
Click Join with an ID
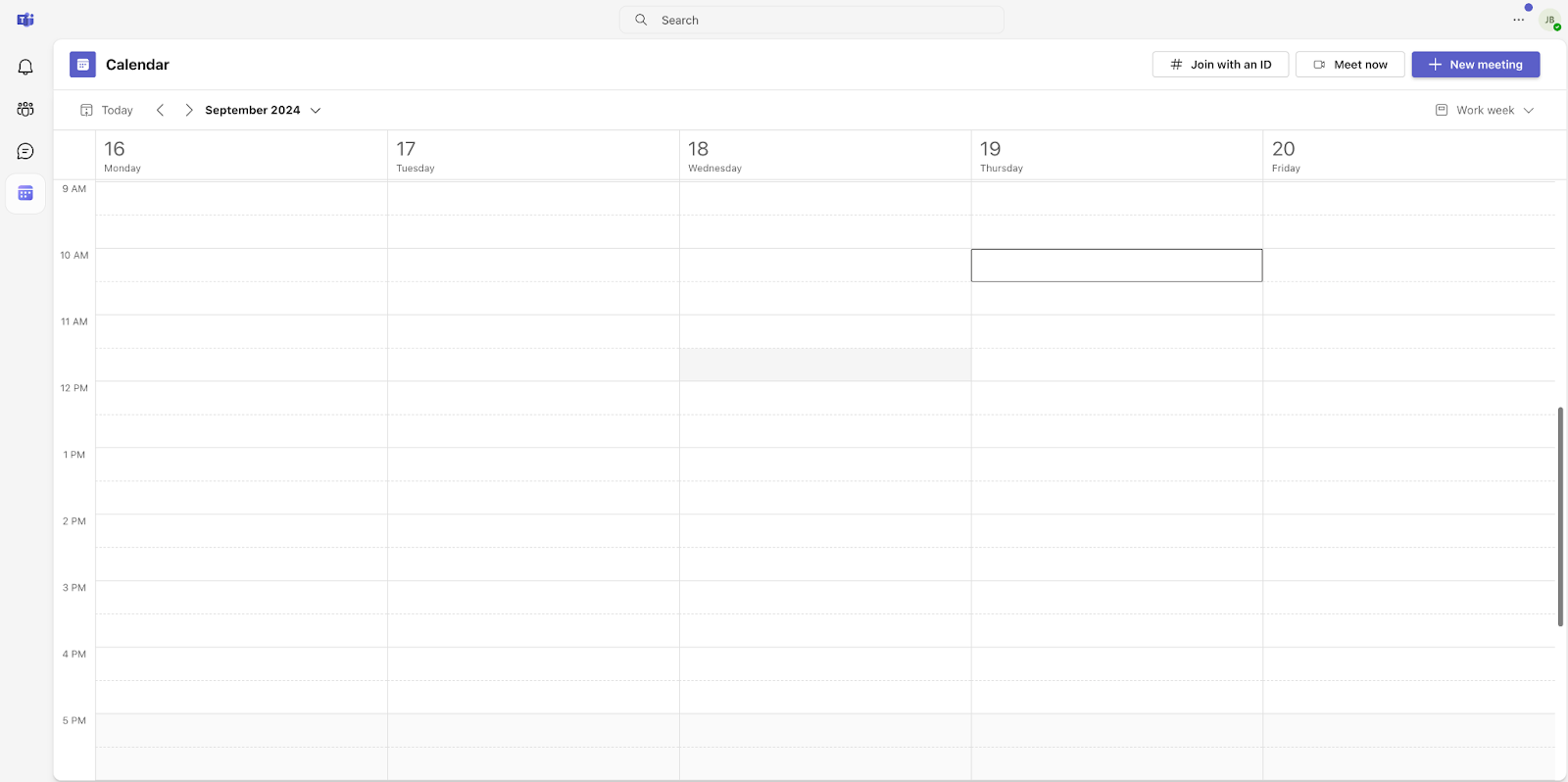pyautogui.click(x=1220, y=65)
